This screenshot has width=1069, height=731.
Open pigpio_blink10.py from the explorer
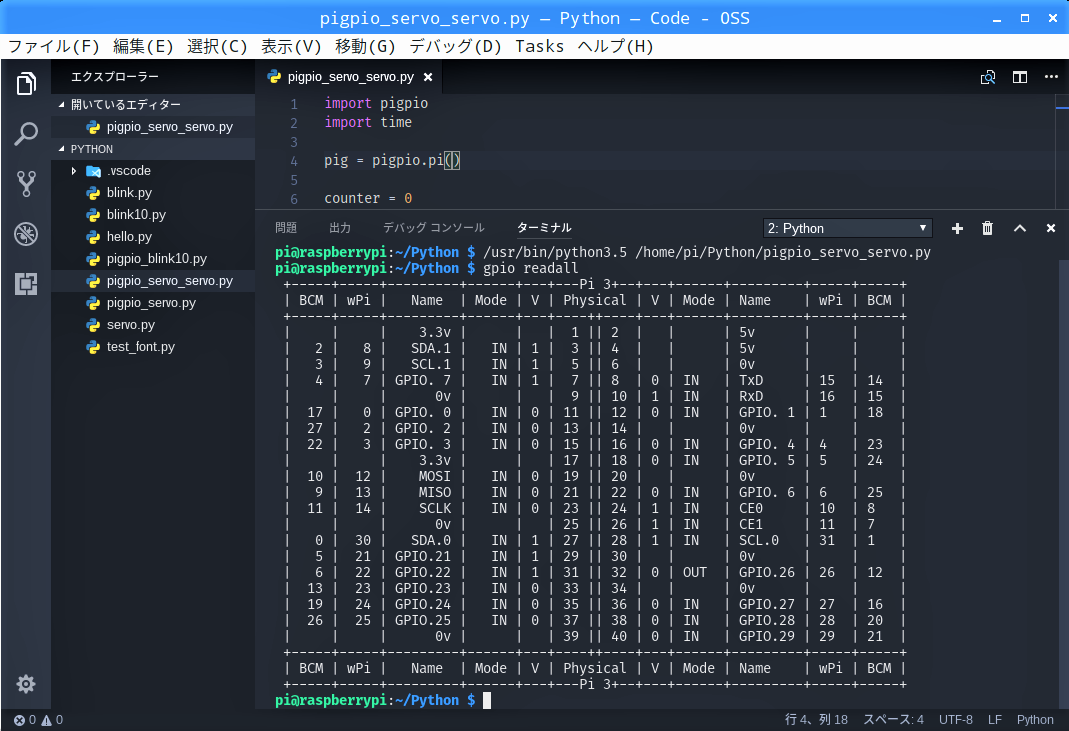click(153, 258)
